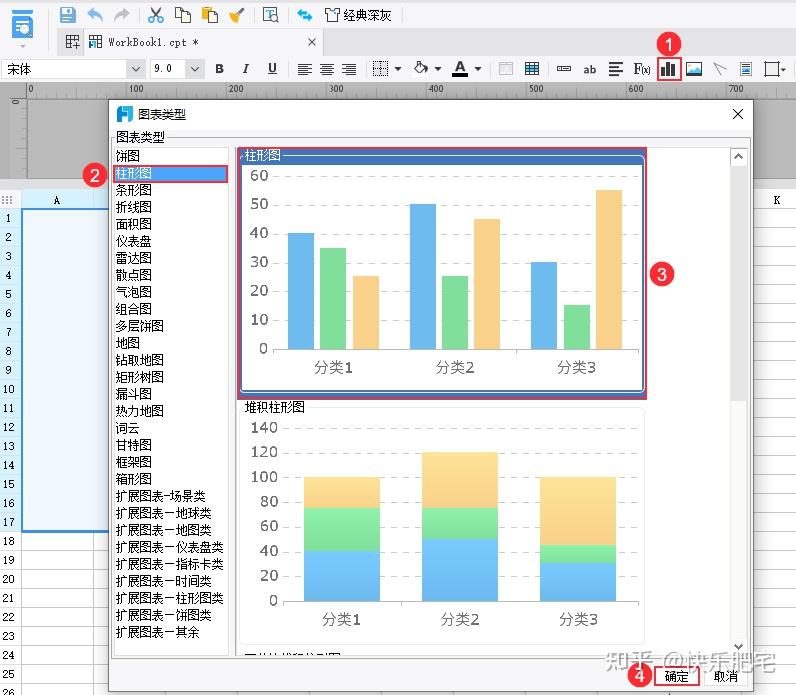This screenshot has height=695, width=796.
Task: Select 漏斗图 chart type
Action: [x=171, y=394]
